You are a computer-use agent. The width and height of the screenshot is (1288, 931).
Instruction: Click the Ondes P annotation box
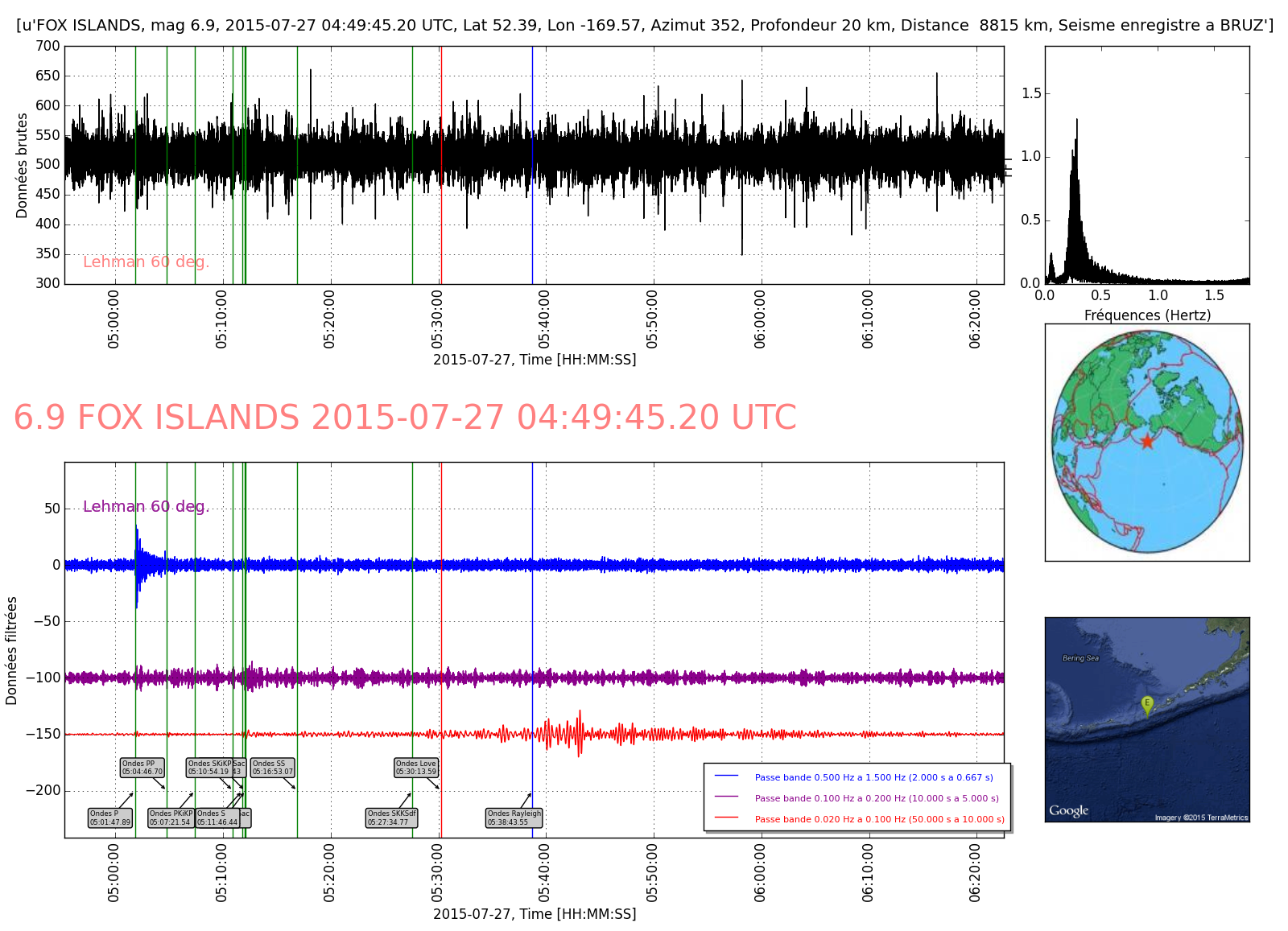pyautogui.click(x=109, y=818)
